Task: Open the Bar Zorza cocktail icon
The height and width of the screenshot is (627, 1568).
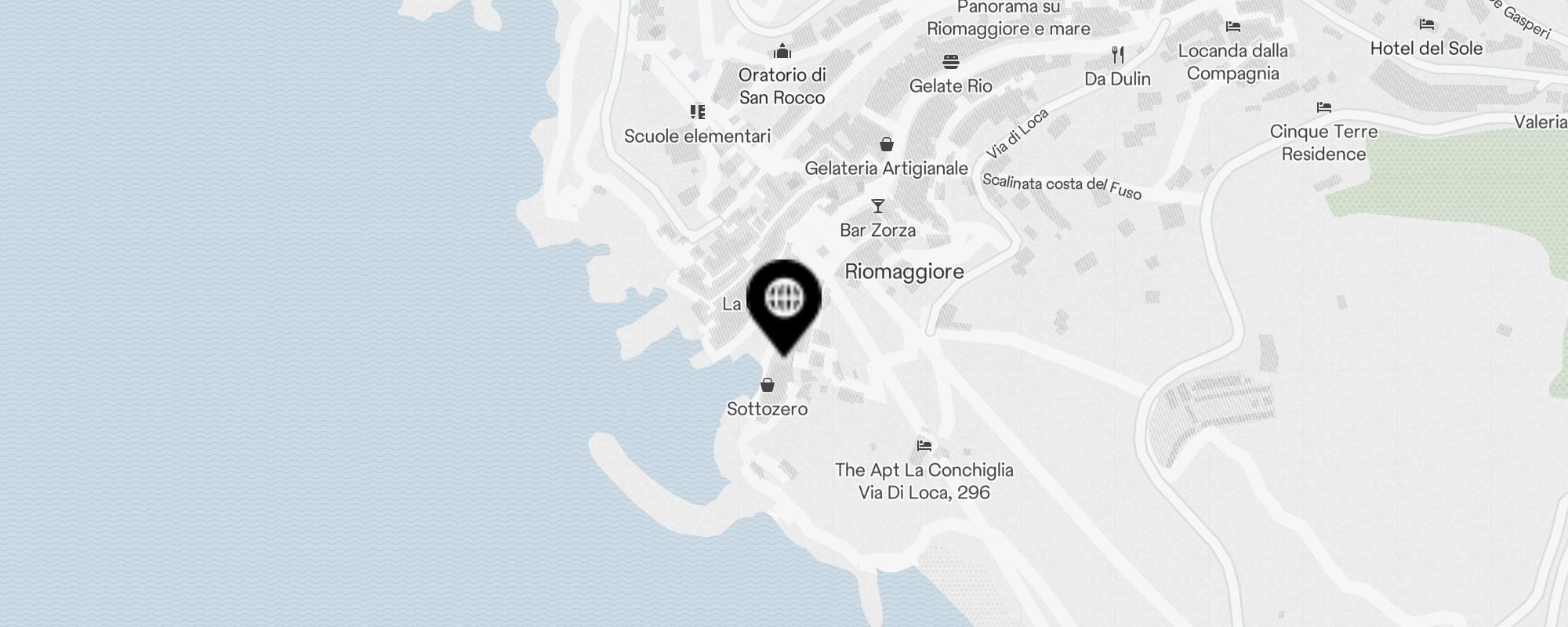Action: coord(878,206)
